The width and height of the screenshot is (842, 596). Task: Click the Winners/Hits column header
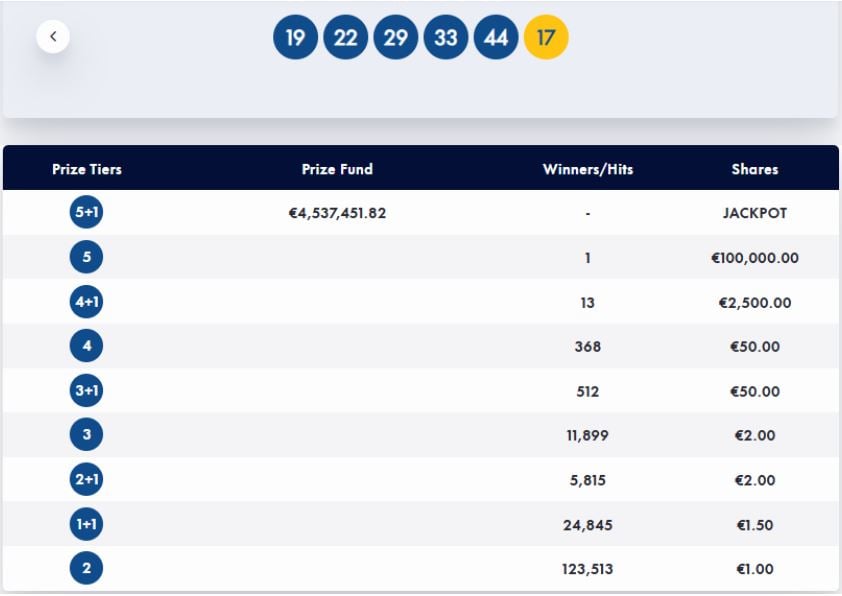[587, 169]
